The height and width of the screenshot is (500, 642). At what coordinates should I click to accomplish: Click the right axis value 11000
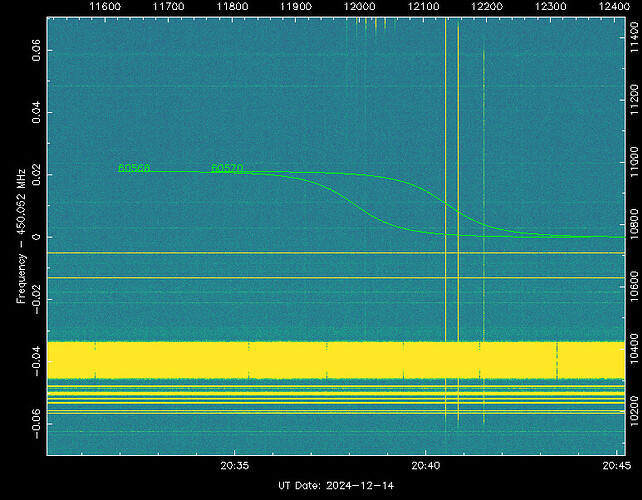click(x=634, y=162)
